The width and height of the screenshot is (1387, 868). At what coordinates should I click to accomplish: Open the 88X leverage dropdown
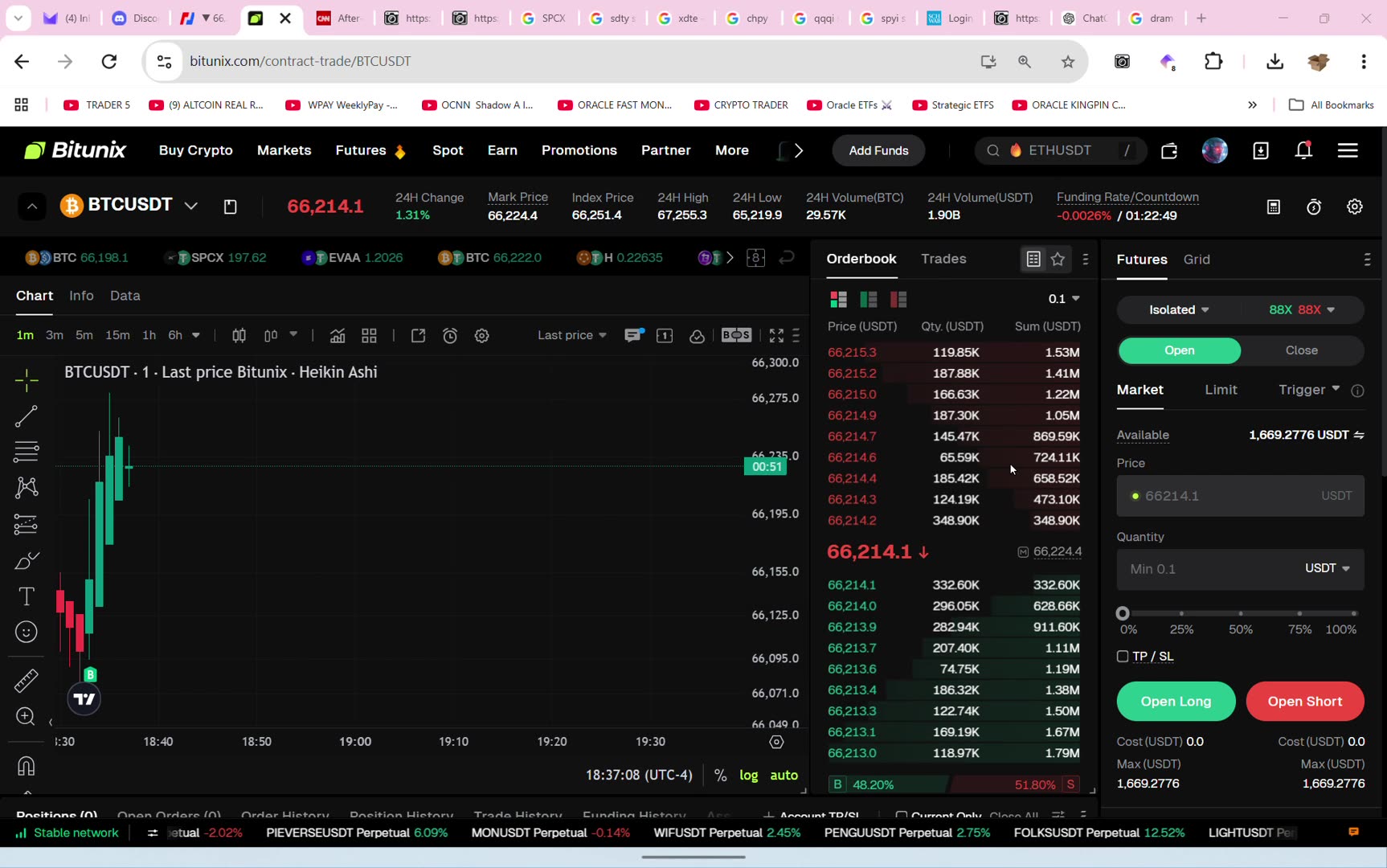[x=1302, y=310]
